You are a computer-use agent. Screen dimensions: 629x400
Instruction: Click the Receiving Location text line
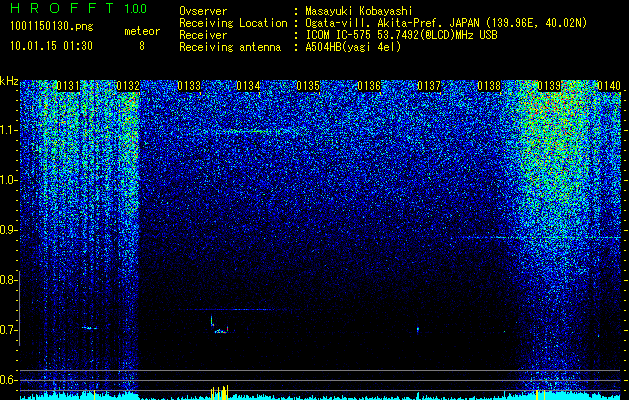coord(383,23)
